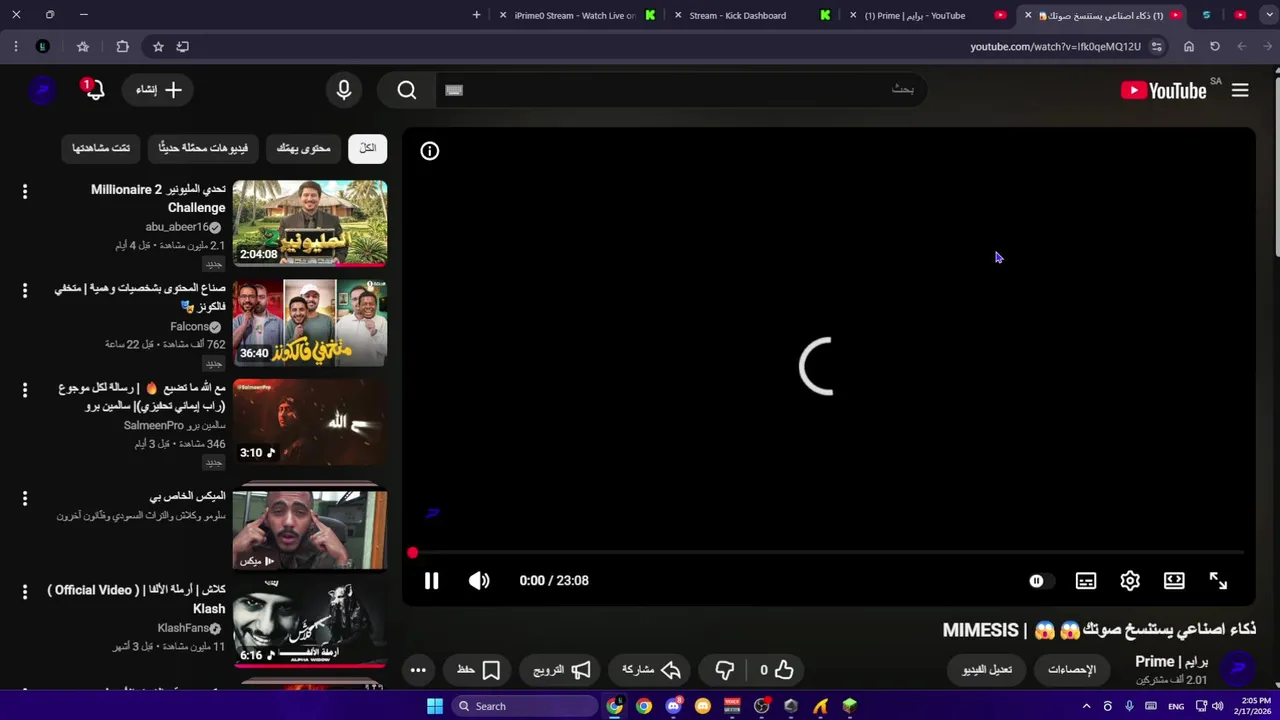Show hidden system tray icons
Image resolution: width=1280 pixels, height=720 pixels.
click(1086, 706)
